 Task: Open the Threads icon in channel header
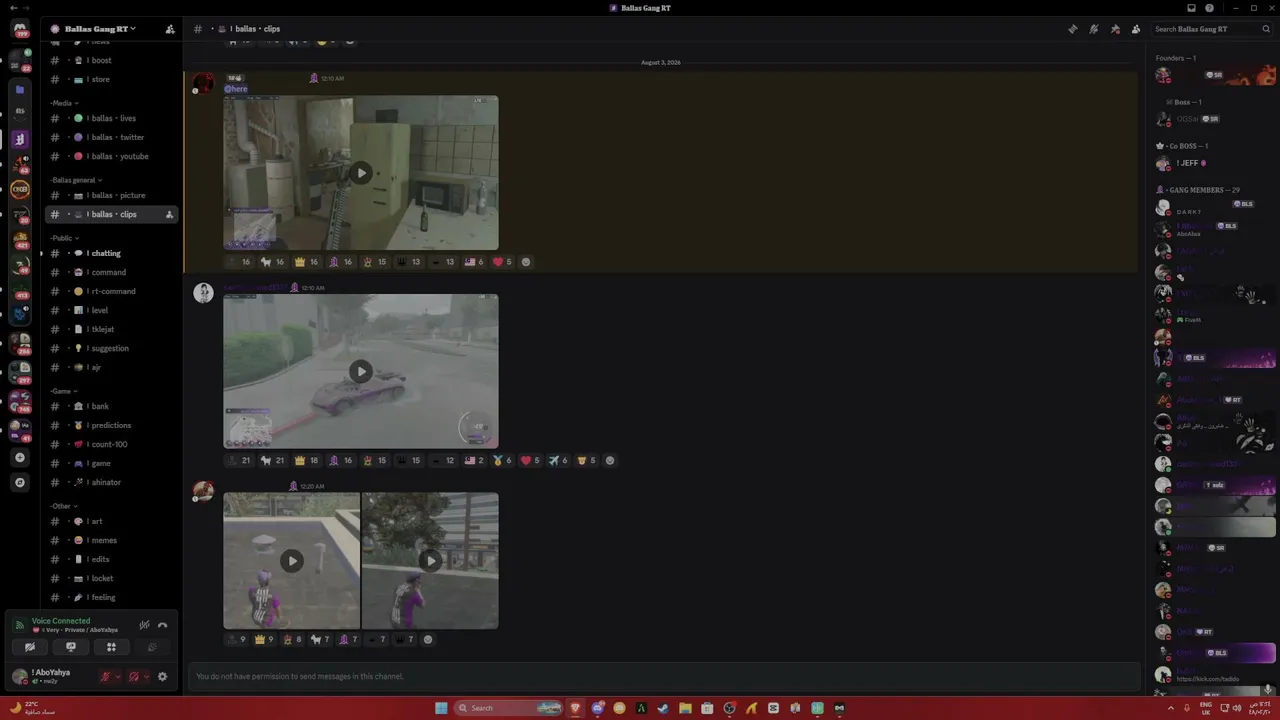coord(1073,29)
